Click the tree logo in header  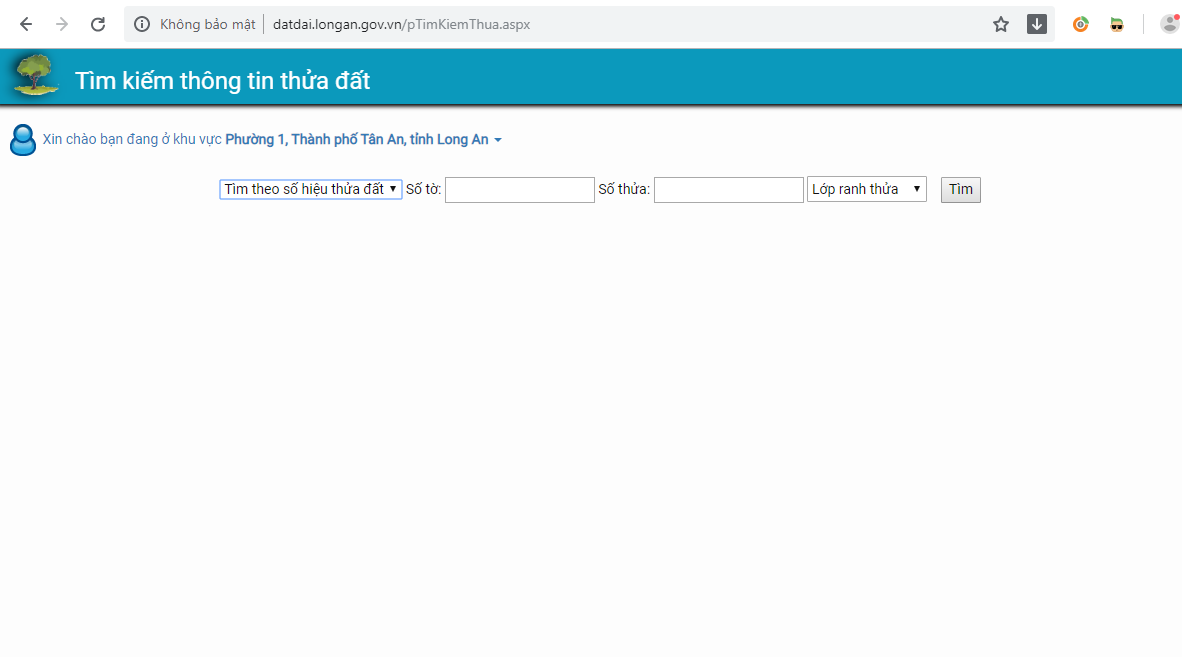[x=36, y=76]
